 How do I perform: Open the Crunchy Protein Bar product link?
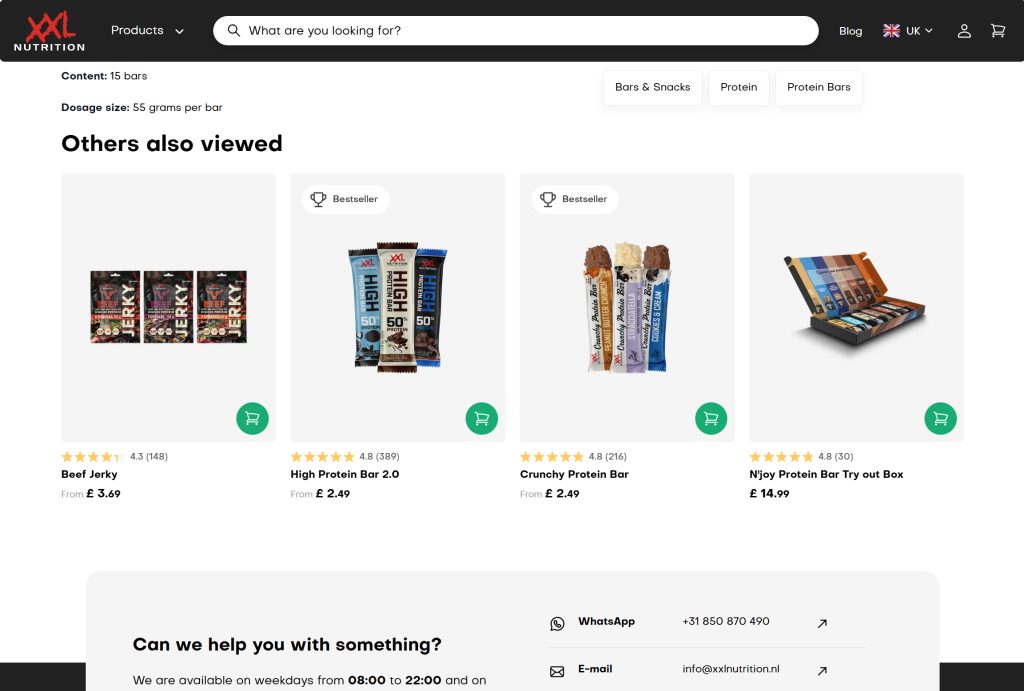[x=574, y=474]
